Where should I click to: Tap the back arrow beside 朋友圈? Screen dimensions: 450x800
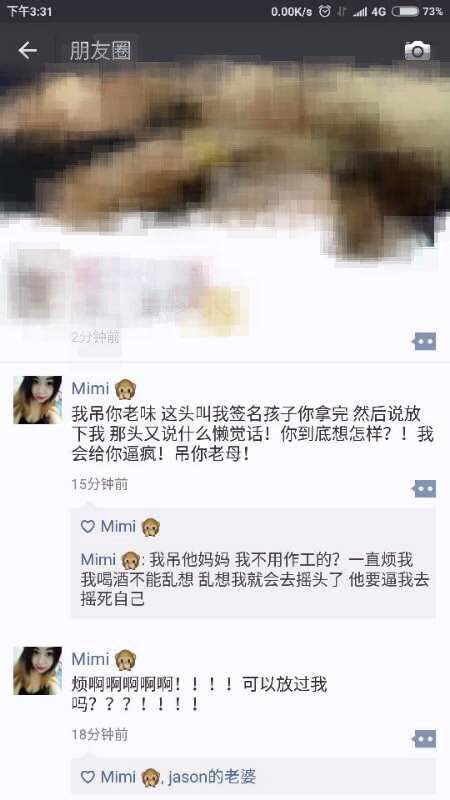[x=28, y=50]
